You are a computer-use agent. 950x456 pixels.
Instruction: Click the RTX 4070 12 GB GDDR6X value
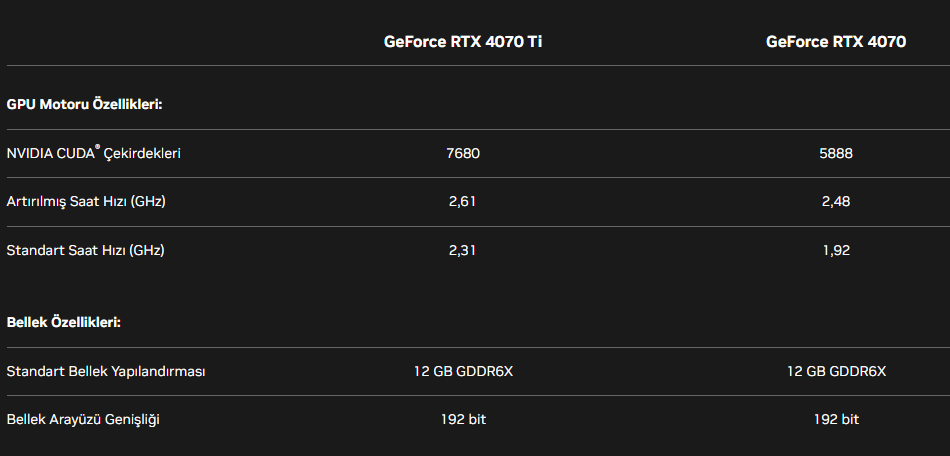click(836, 371)
